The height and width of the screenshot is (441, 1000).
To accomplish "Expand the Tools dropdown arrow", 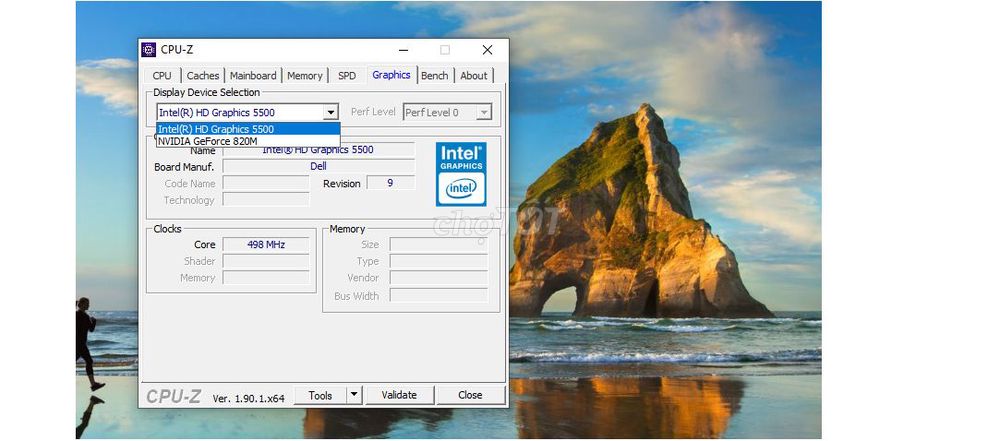I will click(x=355, y=395).
